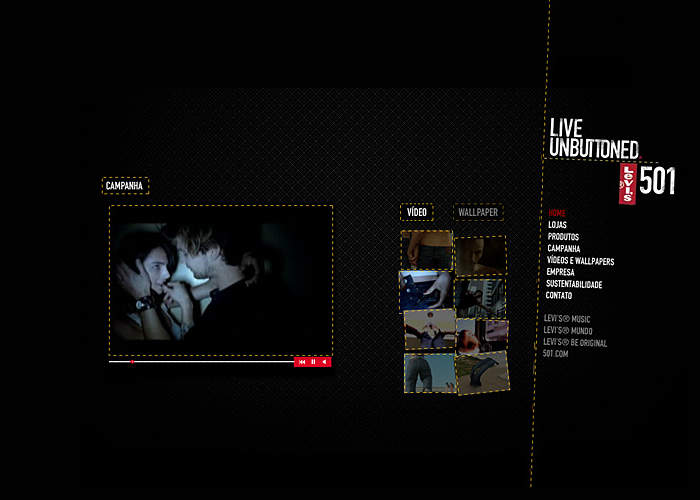
Task: Pause the campaign video
Action: pos(313,362)
